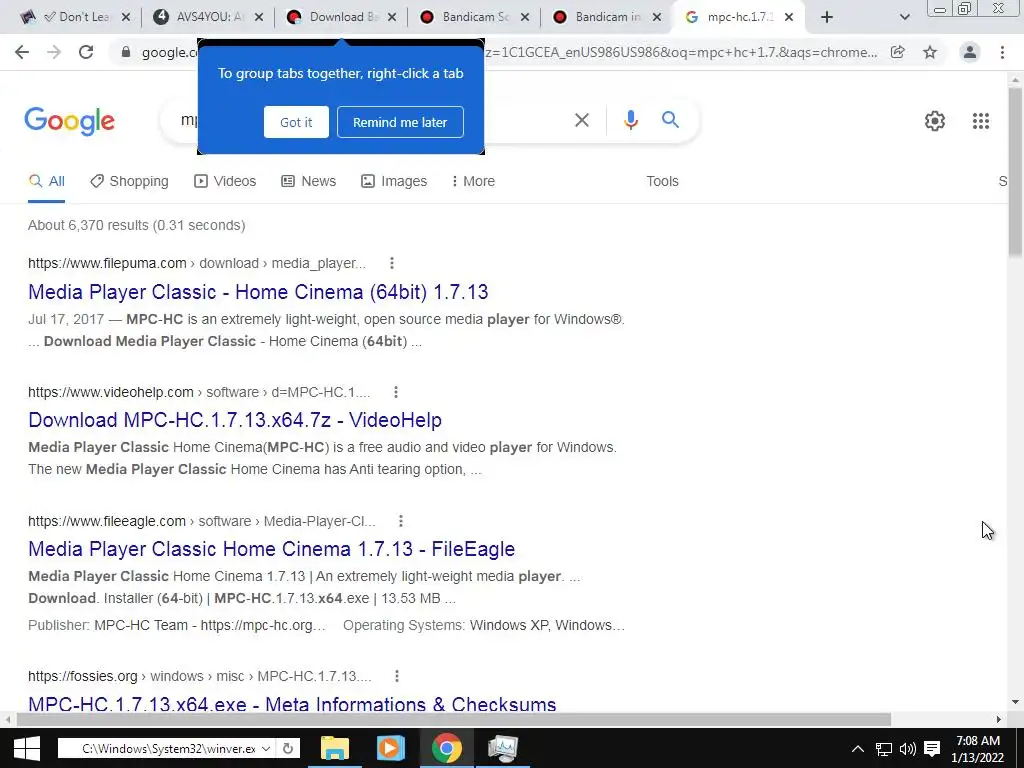Click the taskbar address input field
The width and height of the screenshot is (1024, 768).
point(168,748)
